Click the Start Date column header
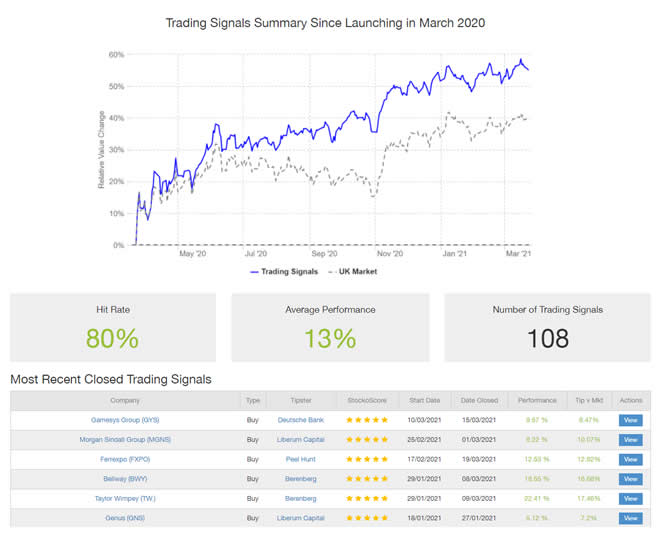660x540 pixels. click(x=423, y=401)
